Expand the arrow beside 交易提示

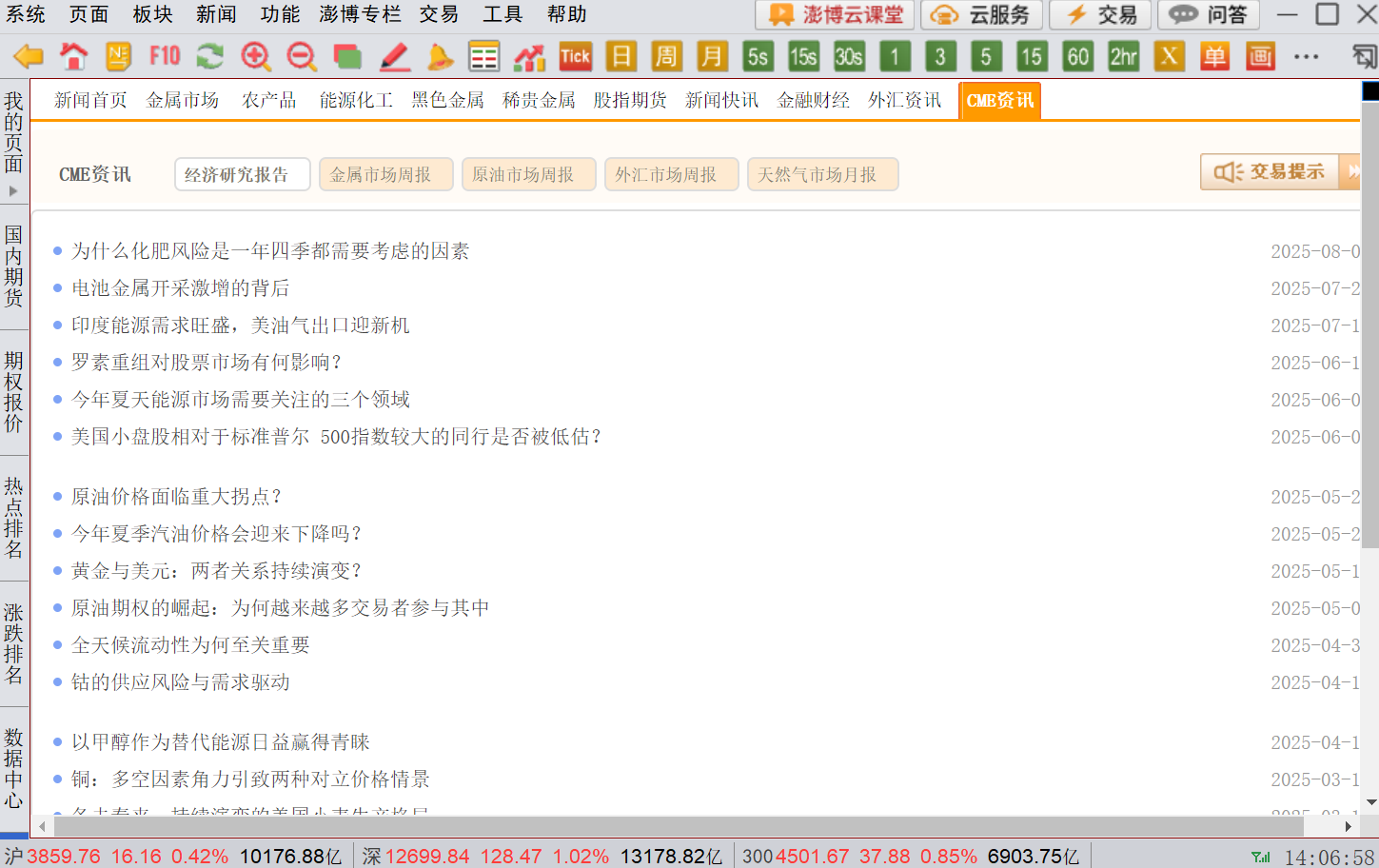1351,172
